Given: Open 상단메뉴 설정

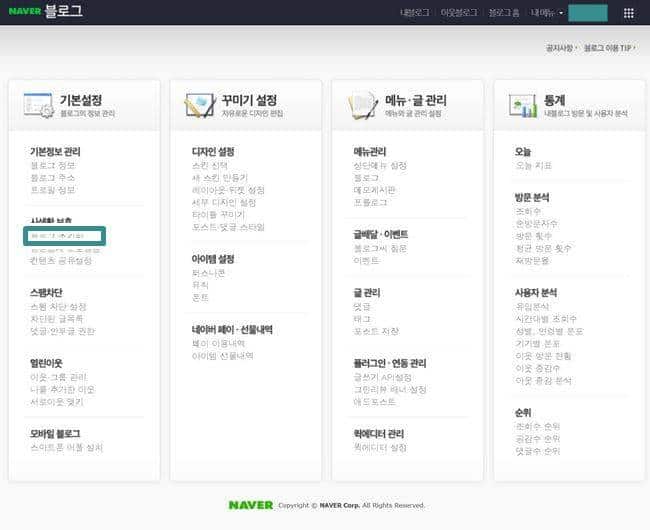Looking at the screenshot, I should [x=380, y=165].
